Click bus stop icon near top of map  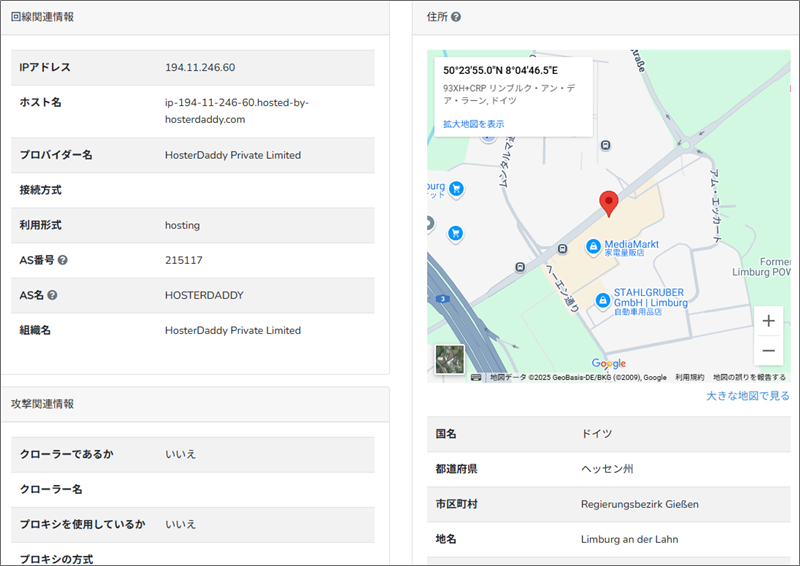[x=606, y=145]
